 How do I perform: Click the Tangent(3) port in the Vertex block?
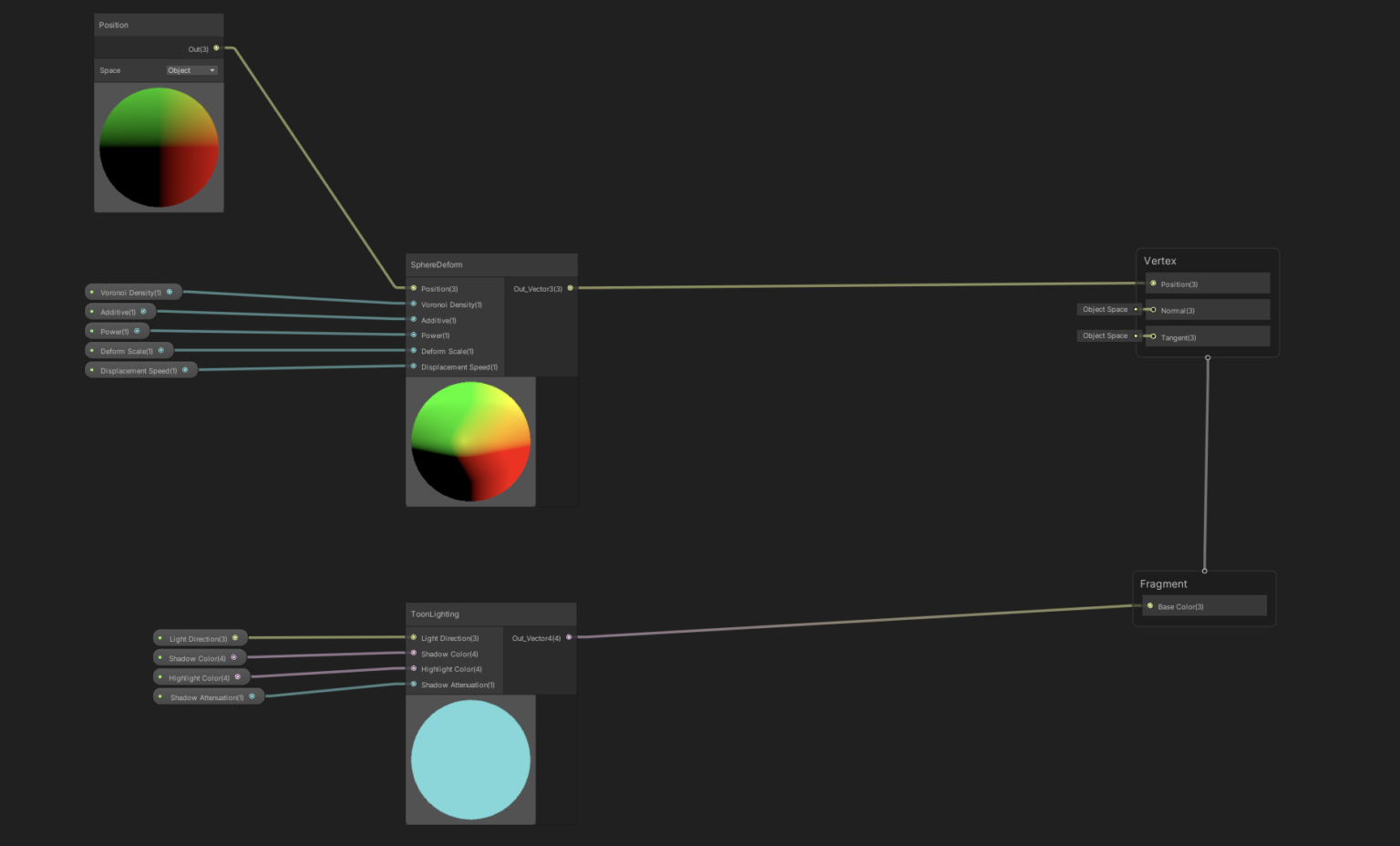1153,336
